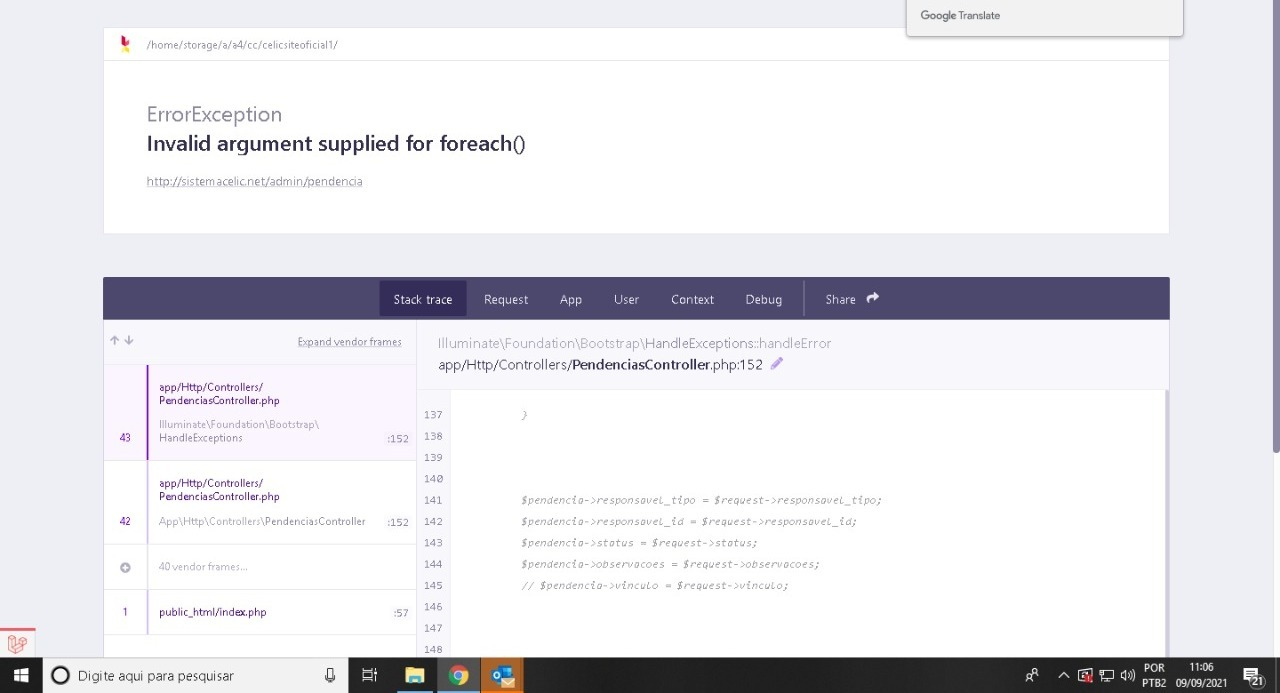
Task: Expand hidden icons with the system tray chevron
Action: [1063, 675]
